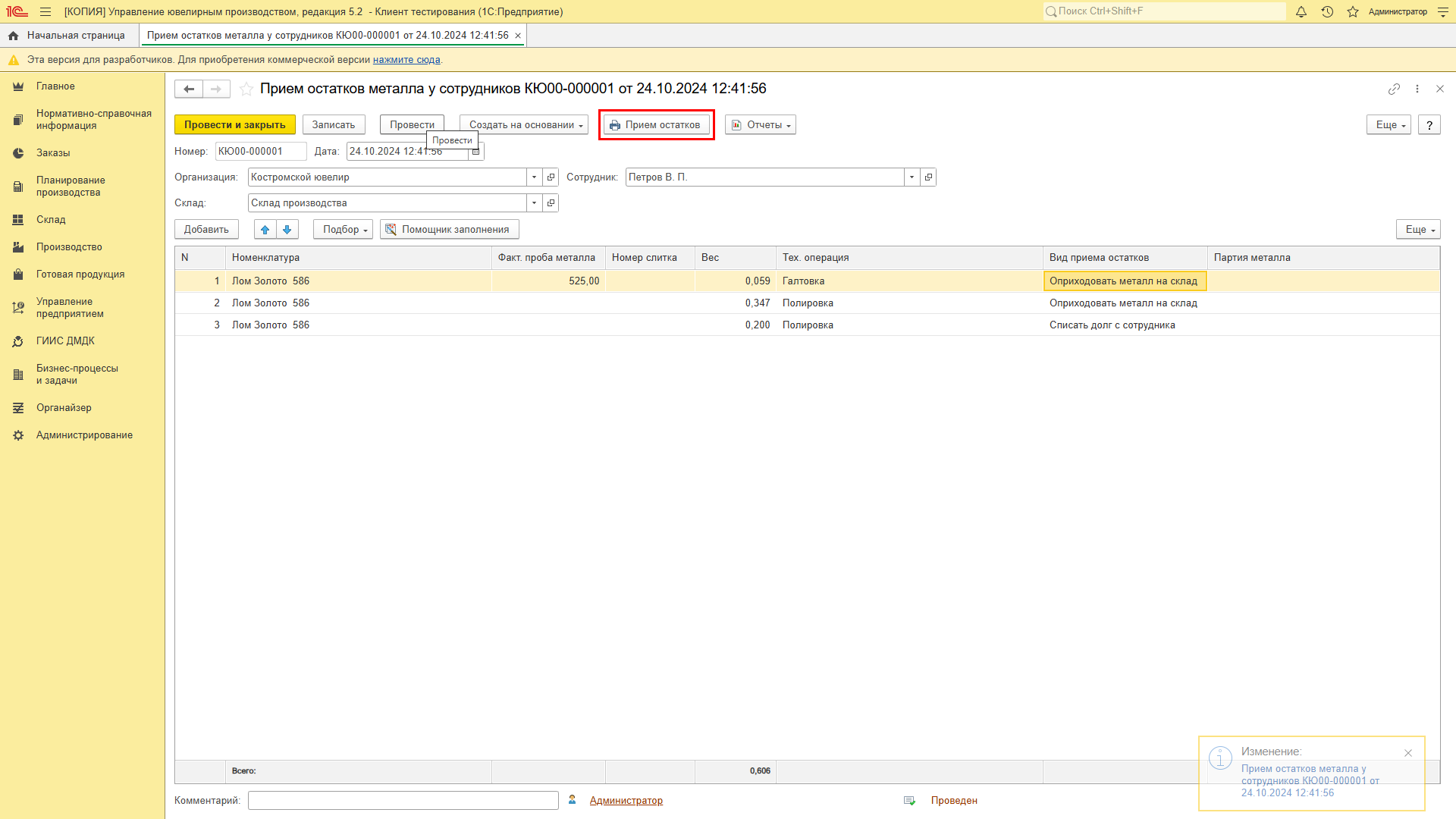This screenshot has width=1456, height=819.
Task: Open Готовая продукция section
Action: point(80,275)
